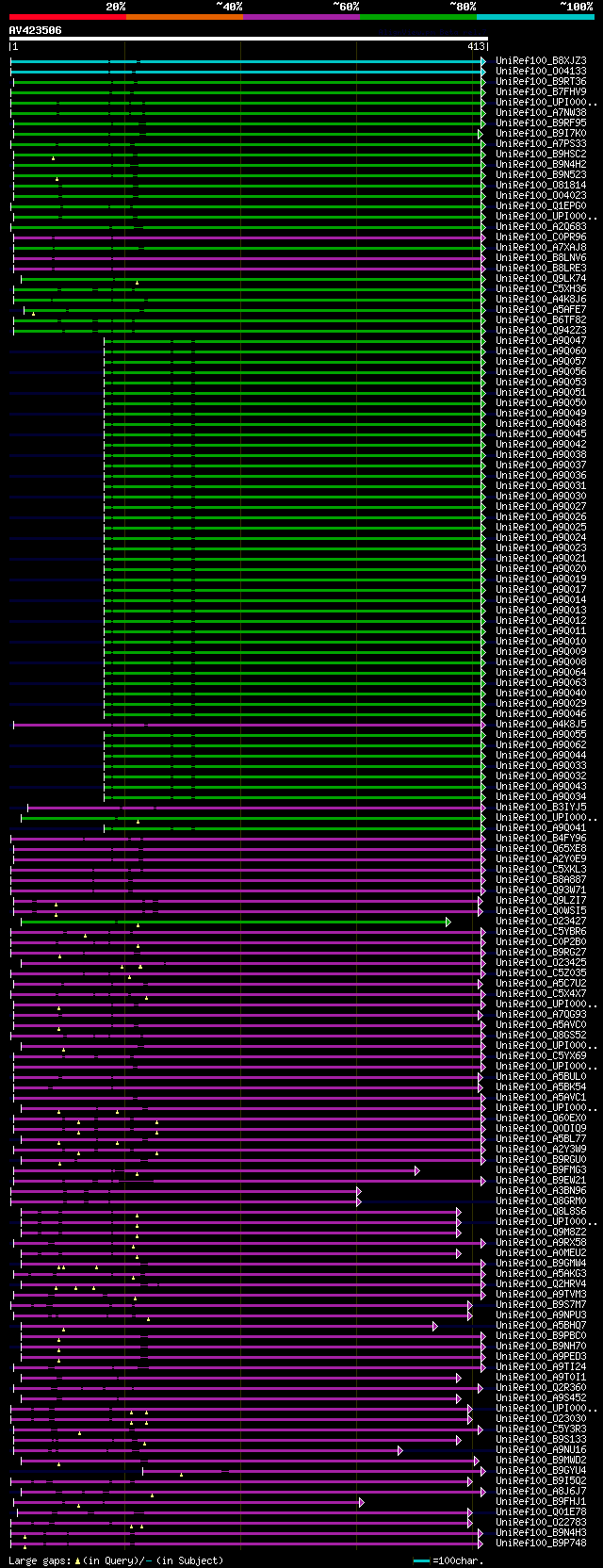Select the UniRef100_B9N4H2 label
603x1568 pixels.
(x=541, y=164)
